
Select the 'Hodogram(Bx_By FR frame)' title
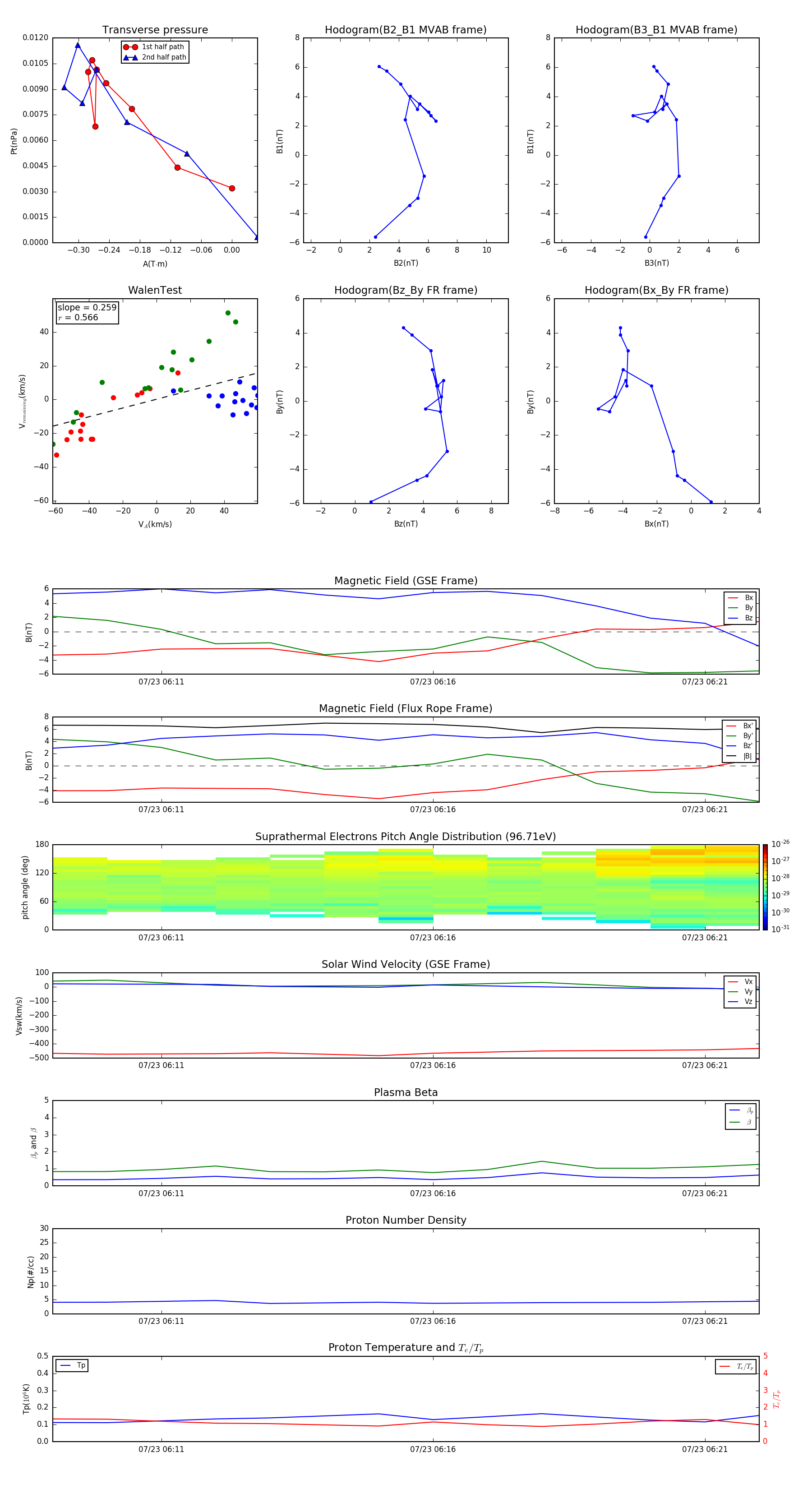(656, 290)
